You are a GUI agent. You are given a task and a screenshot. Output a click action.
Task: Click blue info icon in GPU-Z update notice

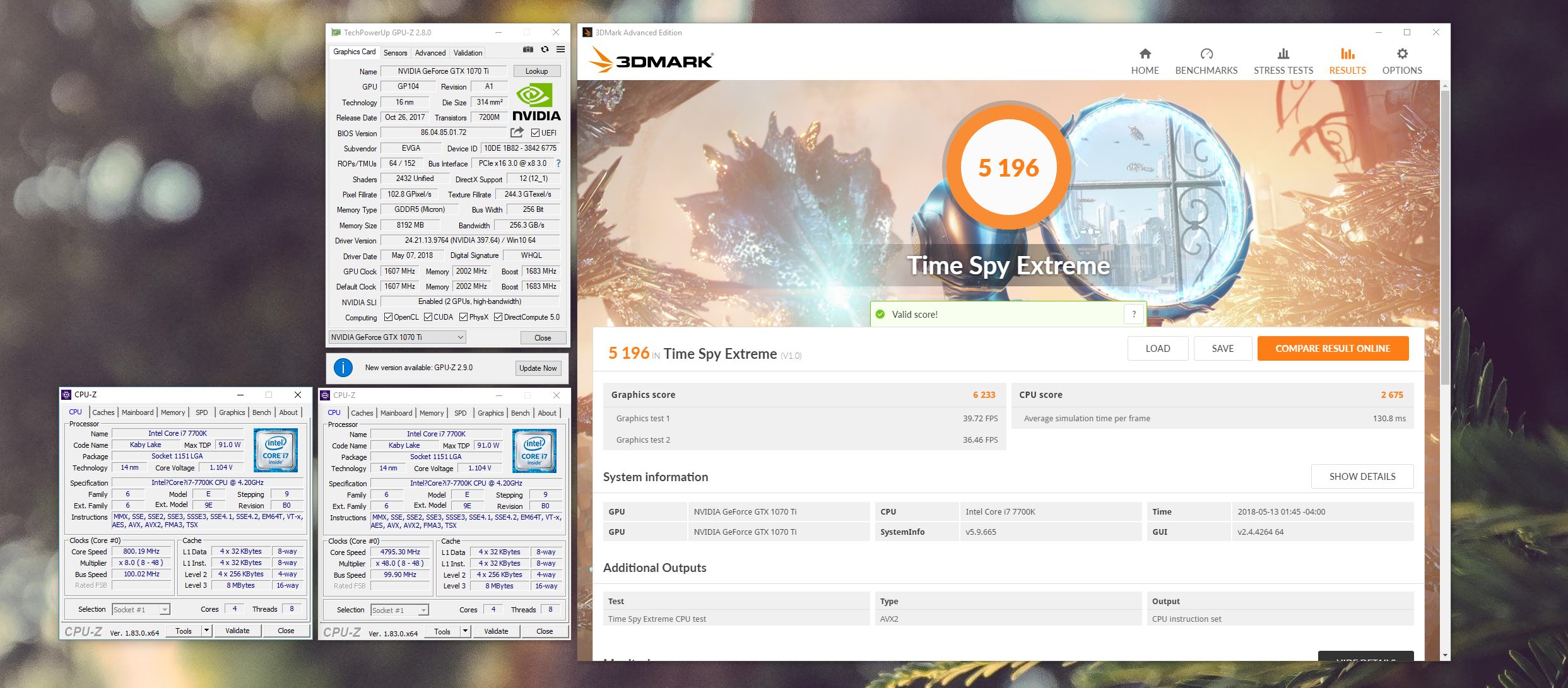pyautogui.click(x=343, y=368)
